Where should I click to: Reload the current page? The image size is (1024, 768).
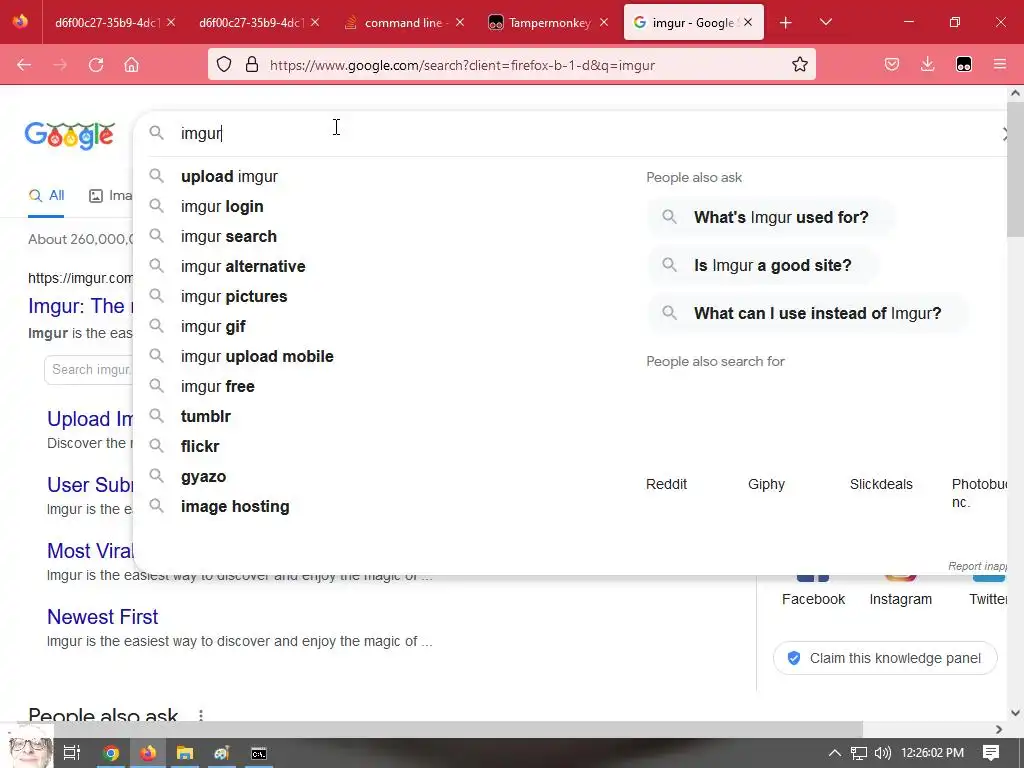pyautogui.click(x=96, y=65)
